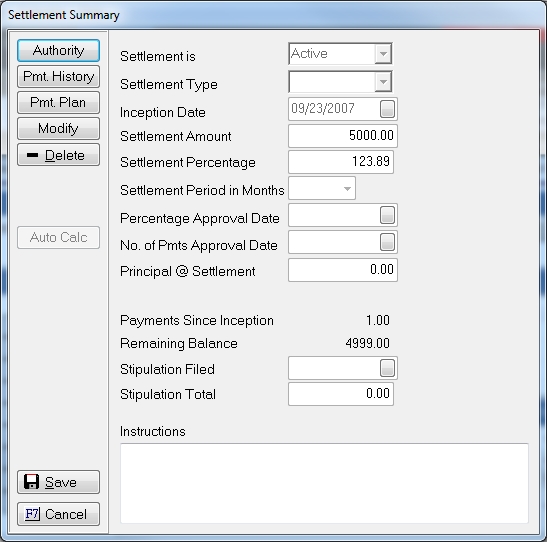Click the Settlement Amount field
The width and height of the screenshot is (547, 542).
343,136
